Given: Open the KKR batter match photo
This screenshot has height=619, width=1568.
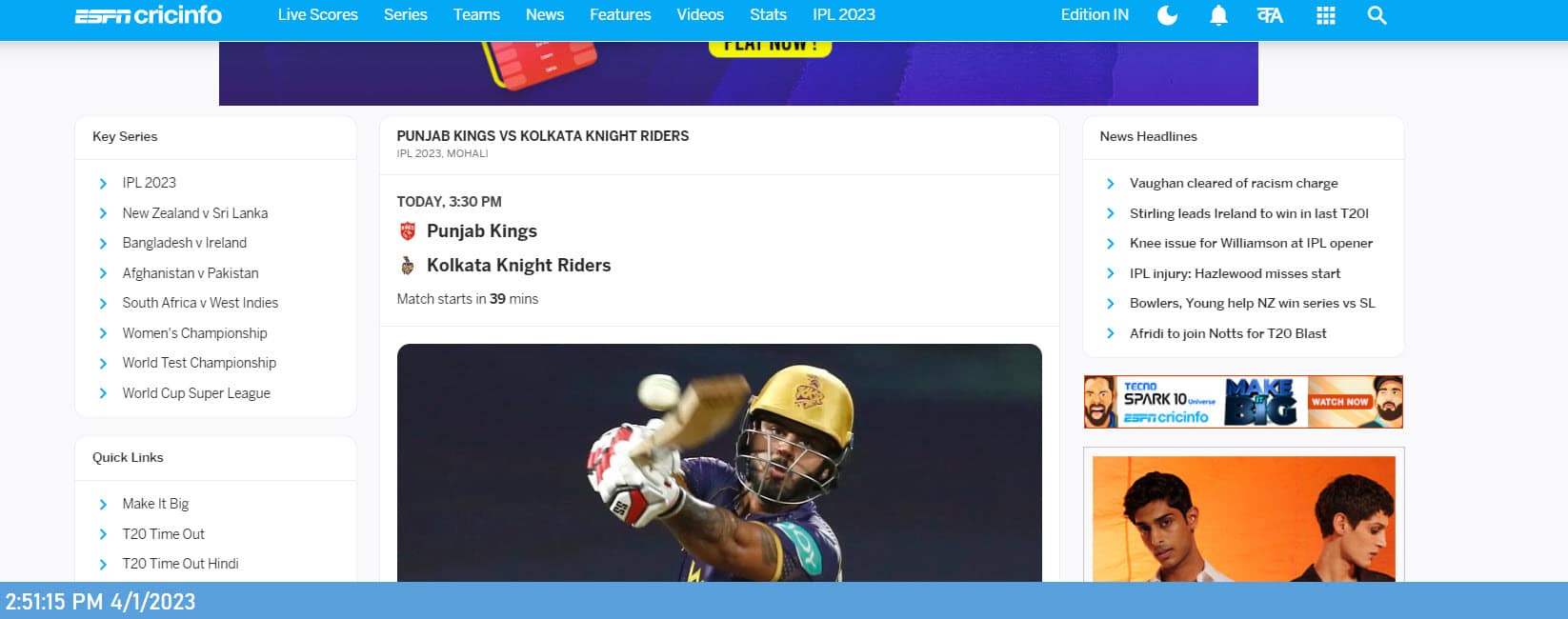Looking at the screenshot, I should (719, 463).
